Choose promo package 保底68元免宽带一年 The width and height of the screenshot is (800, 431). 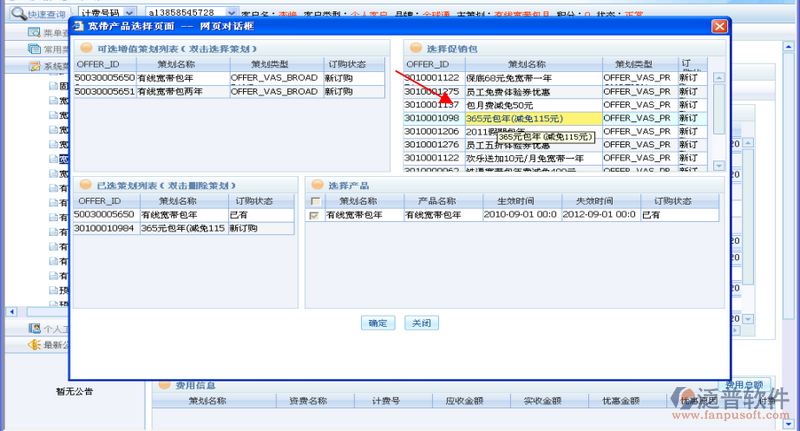pyautogui.click(x=555, y=78)
